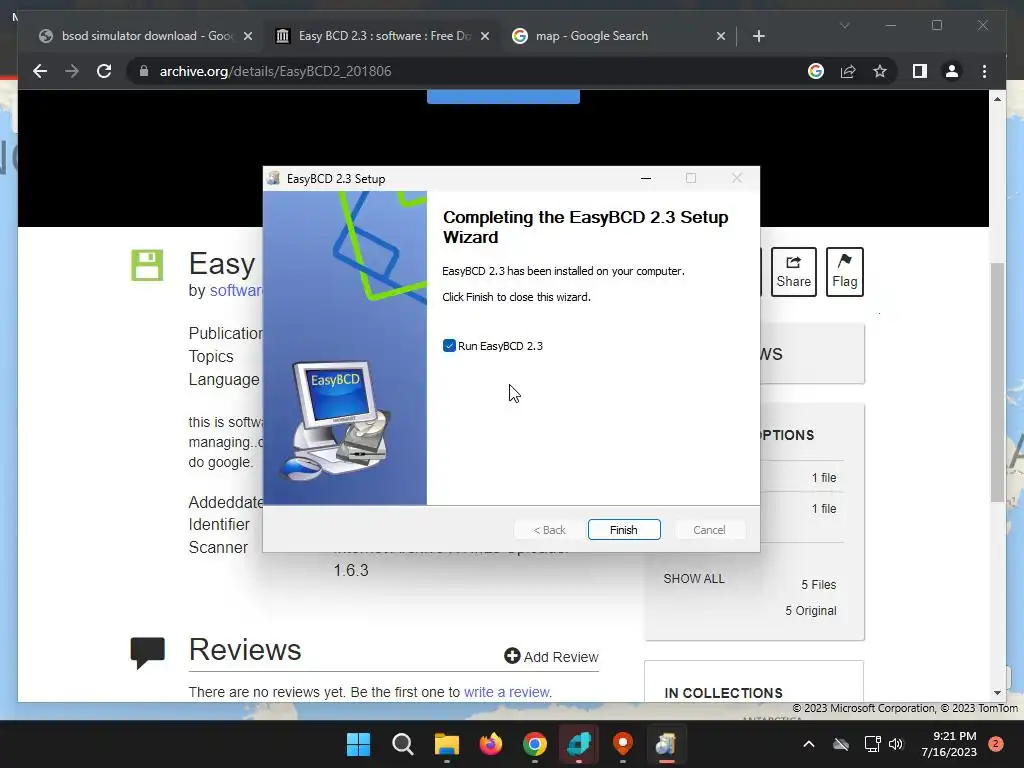Close the Easy BCD 2.3 tab
Image resolution: width=1024 pixels, height=768 pixels.
485,37
